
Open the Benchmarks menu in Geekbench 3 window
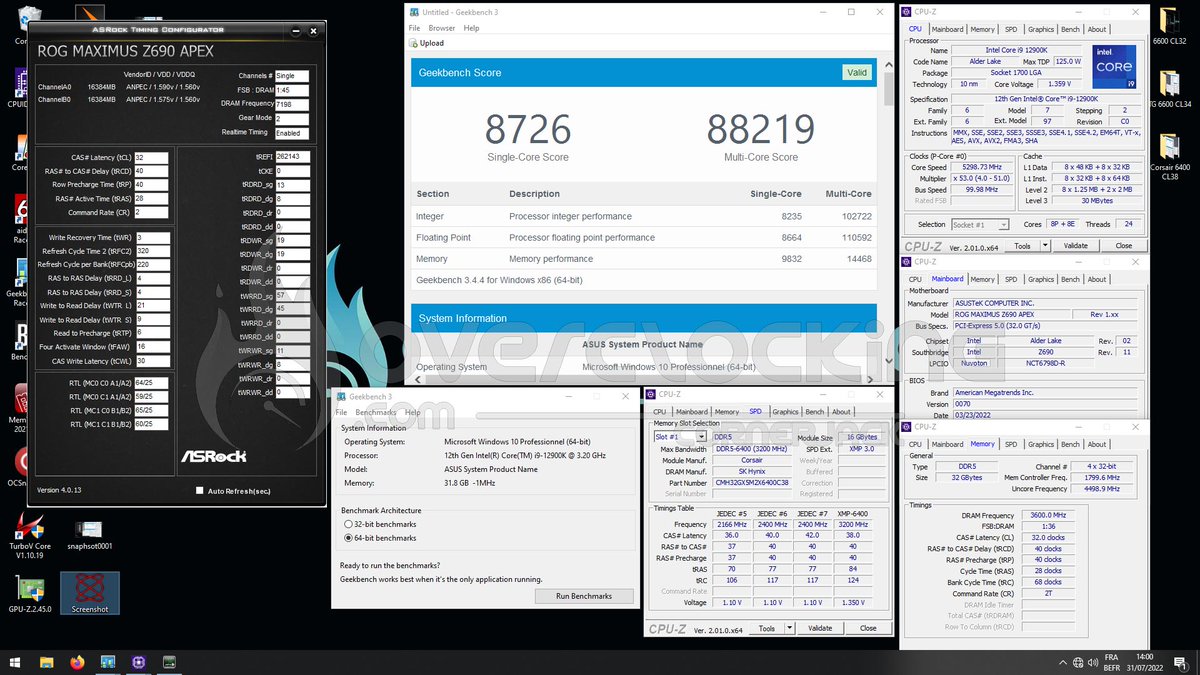point(376,412)
